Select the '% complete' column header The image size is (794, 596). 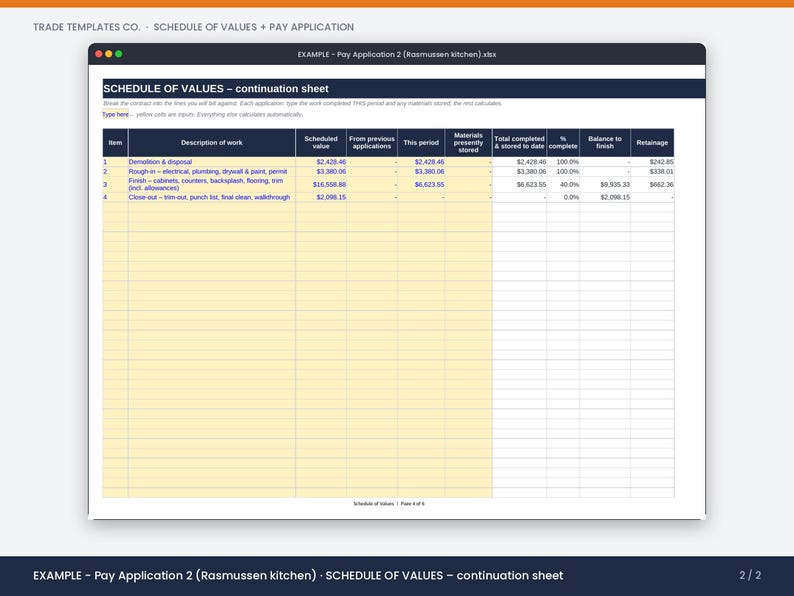pos(563,142)
